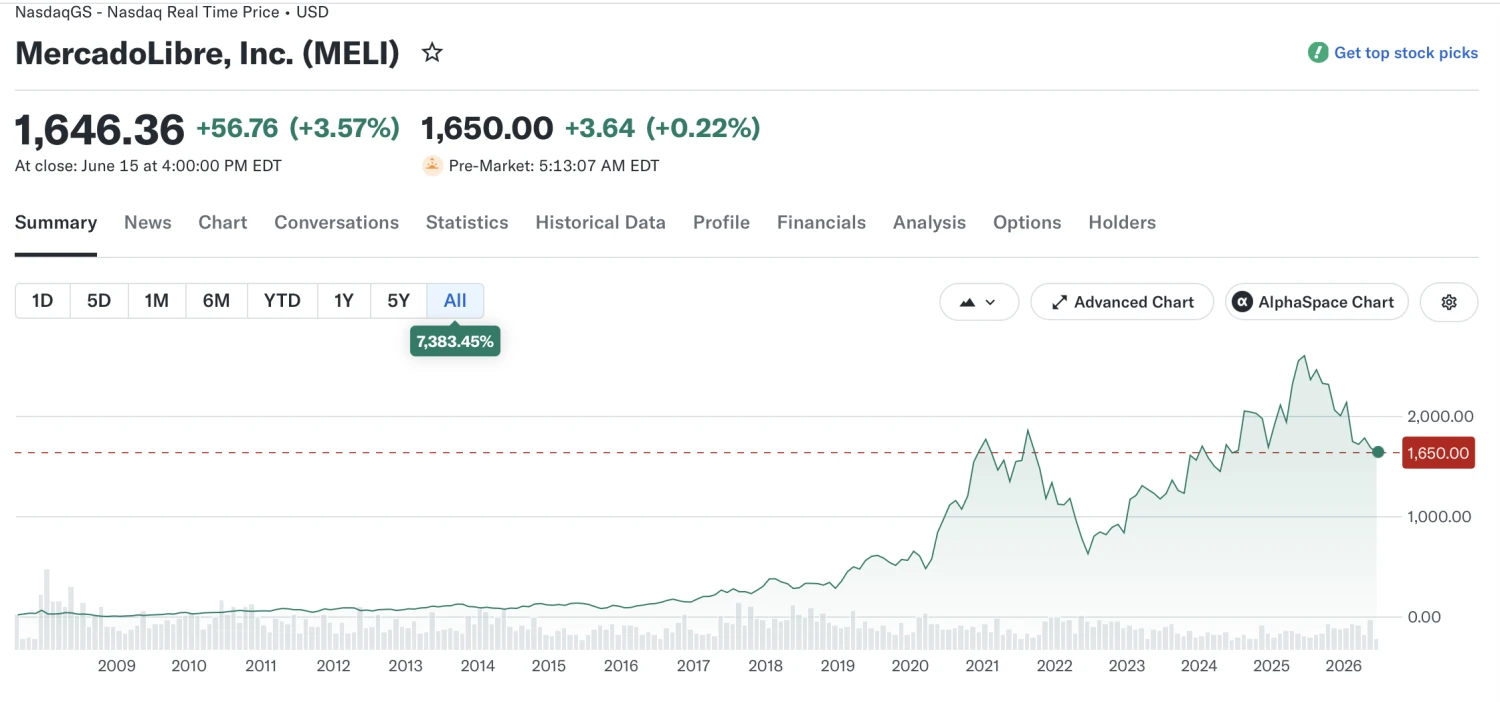Switch to the Analysis tab

pos(930,223)
